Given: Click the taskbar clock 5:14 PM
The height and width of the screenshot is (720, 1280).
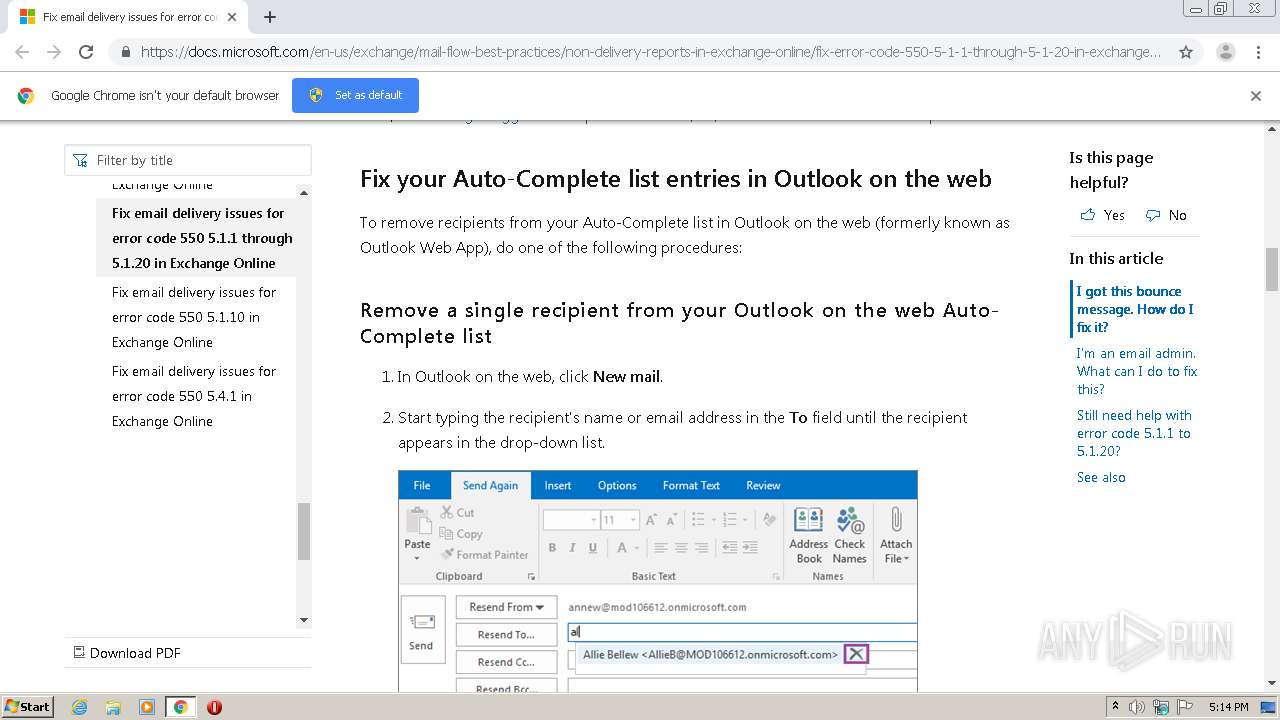Looking at the screenshot, I should (x=1228, y=707).
